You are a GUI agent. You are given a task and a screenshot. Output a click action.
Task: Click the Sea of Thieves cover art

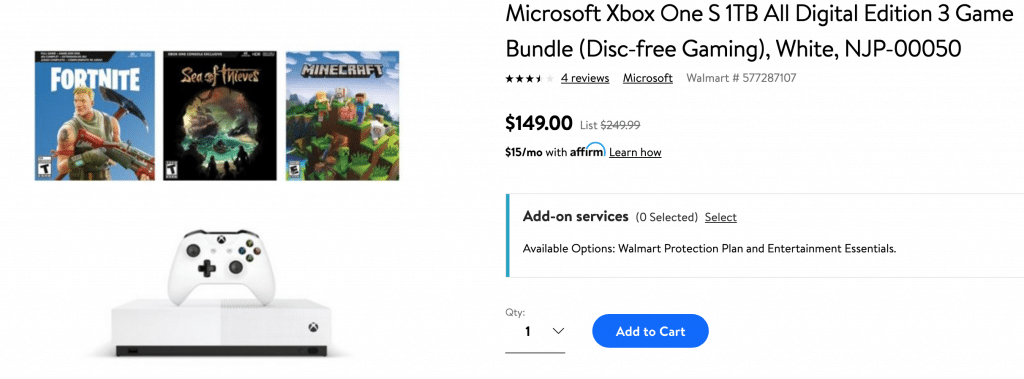click(x=220, y=115)
